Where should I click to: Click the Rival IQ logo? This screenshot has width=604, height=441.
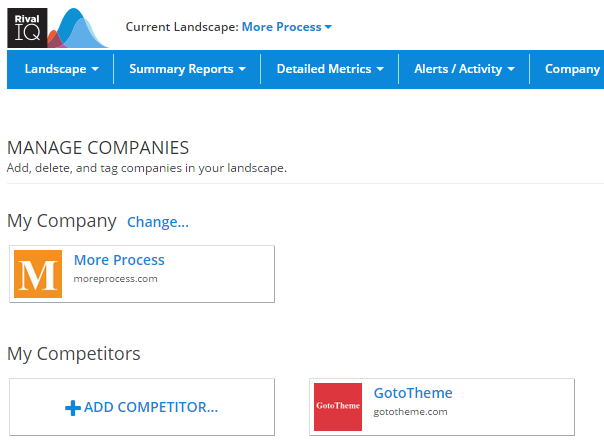click(58, 28)
